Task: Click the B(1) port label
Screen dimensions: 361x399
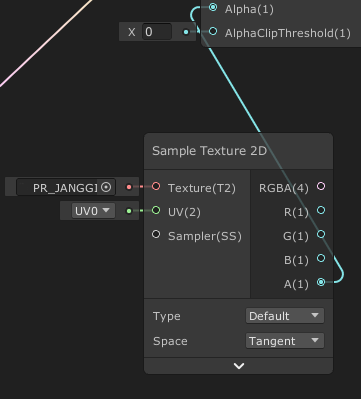Action: click(296, 260)
